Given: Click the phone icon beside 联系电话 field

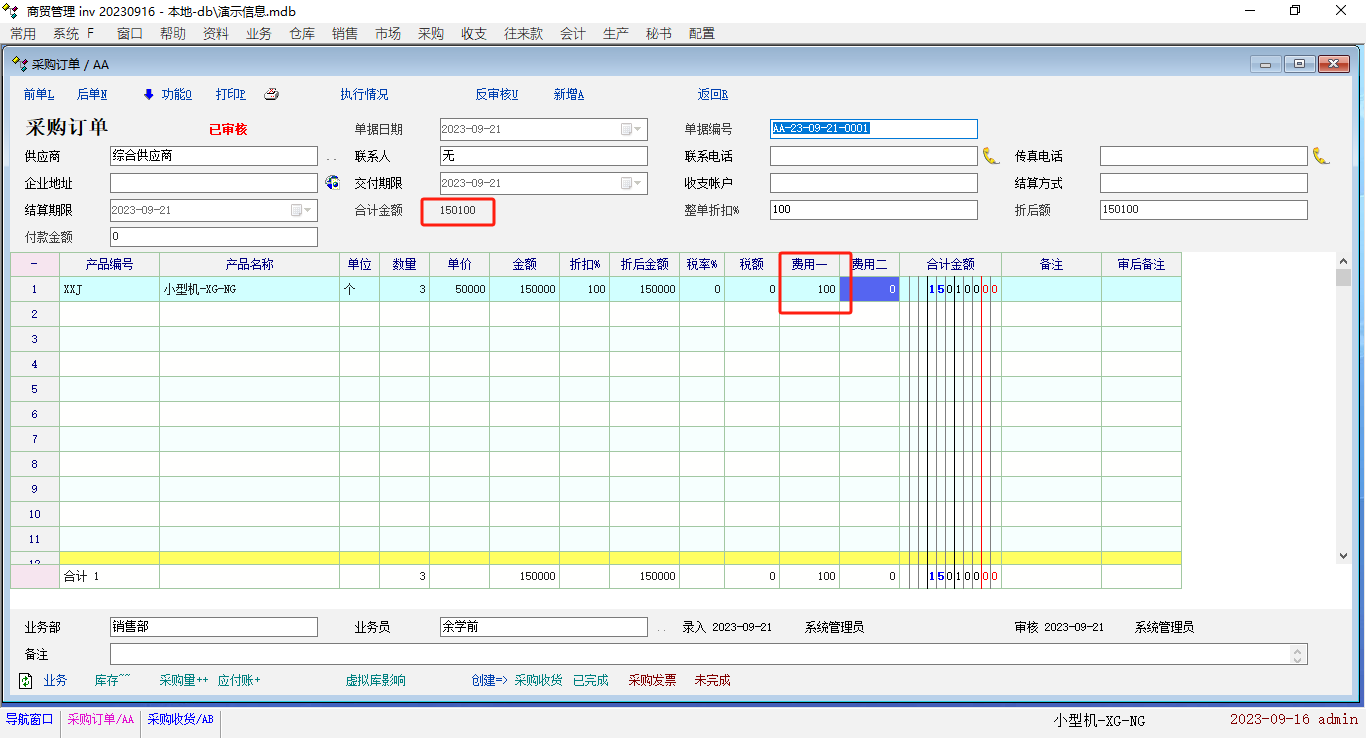Looking at the screenshot, I should 990,156.
